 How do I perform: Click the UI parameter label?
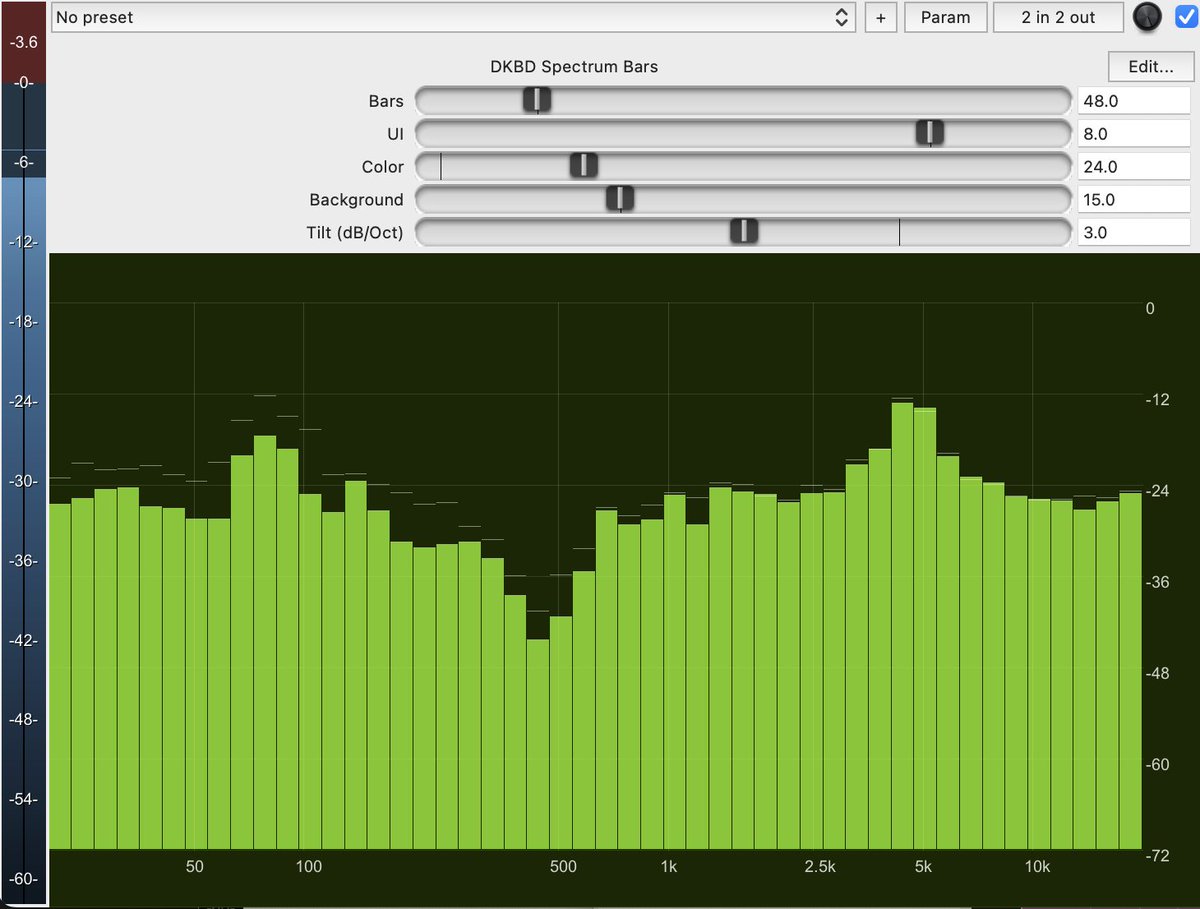point(395,133)
